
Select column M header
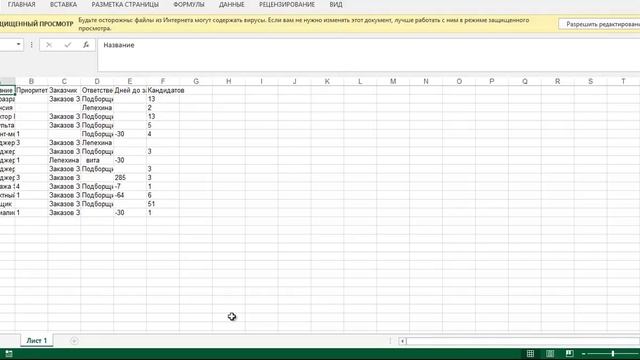point(393,81)
